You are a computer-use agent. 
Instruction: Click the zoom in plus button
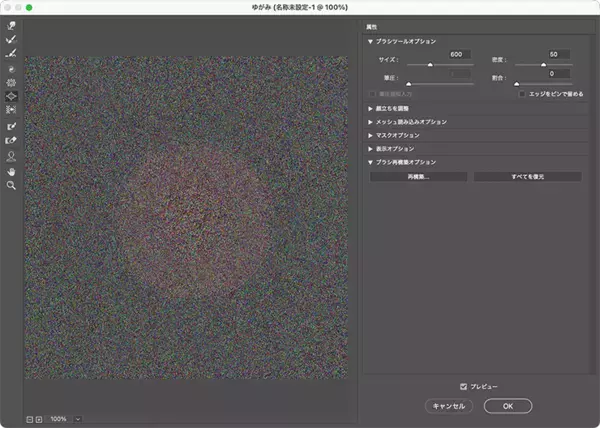pos(39,420)
